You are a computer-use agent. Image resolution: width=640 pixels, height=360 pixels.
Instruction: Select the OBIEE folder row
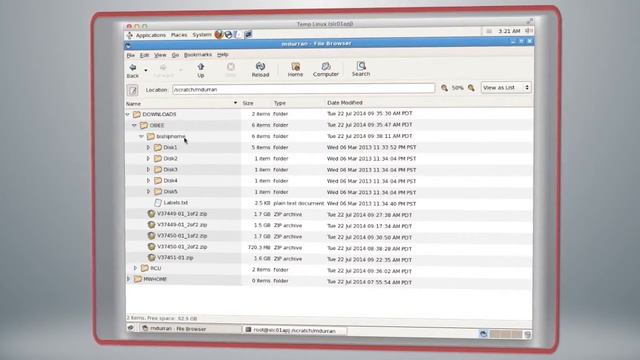pyautogui.click(x=329, y=125)
